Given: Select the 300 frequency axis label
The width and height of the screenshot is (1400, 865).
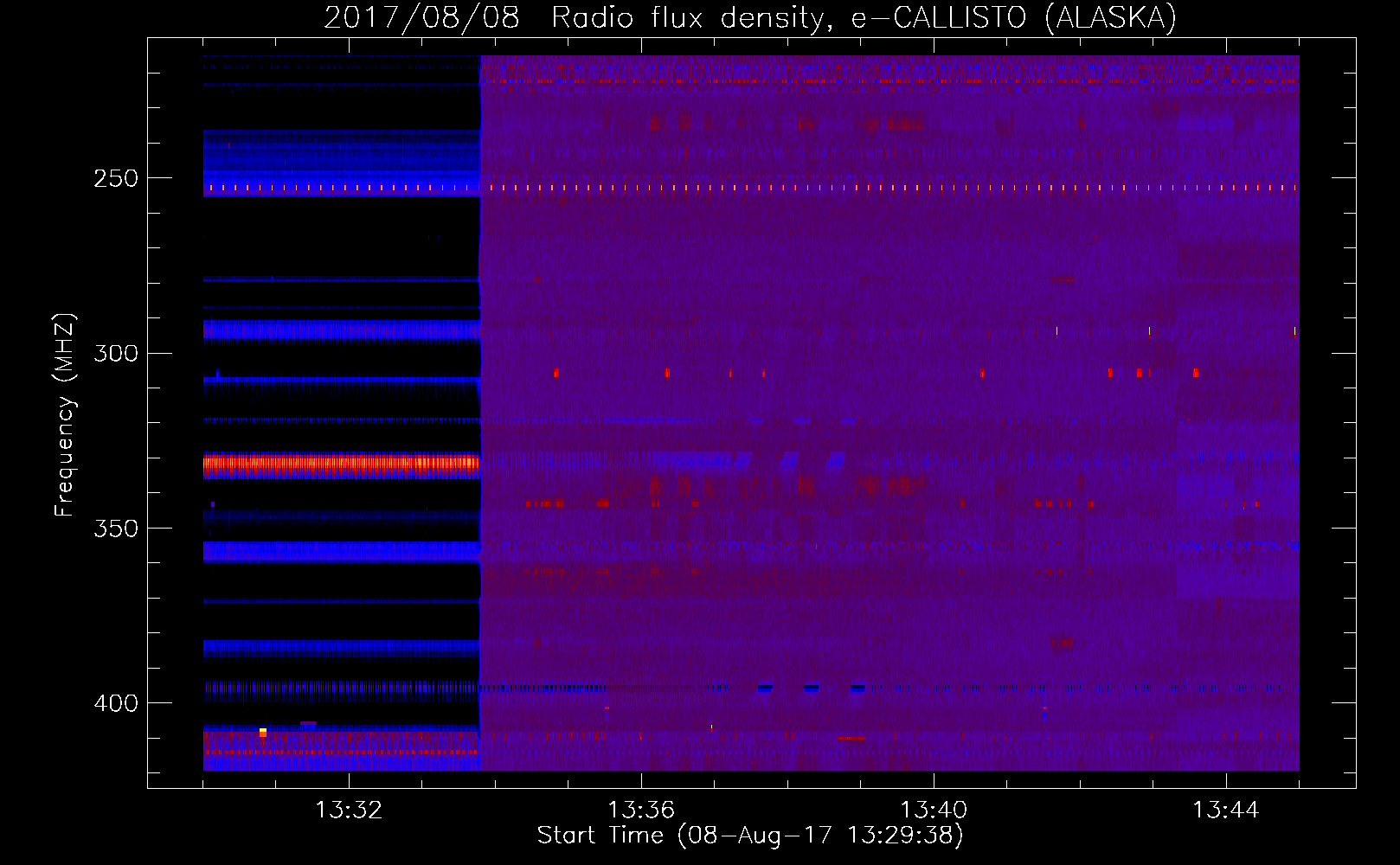Looking at the screenshot, I should pyautogui.click(x=116, y=353).
